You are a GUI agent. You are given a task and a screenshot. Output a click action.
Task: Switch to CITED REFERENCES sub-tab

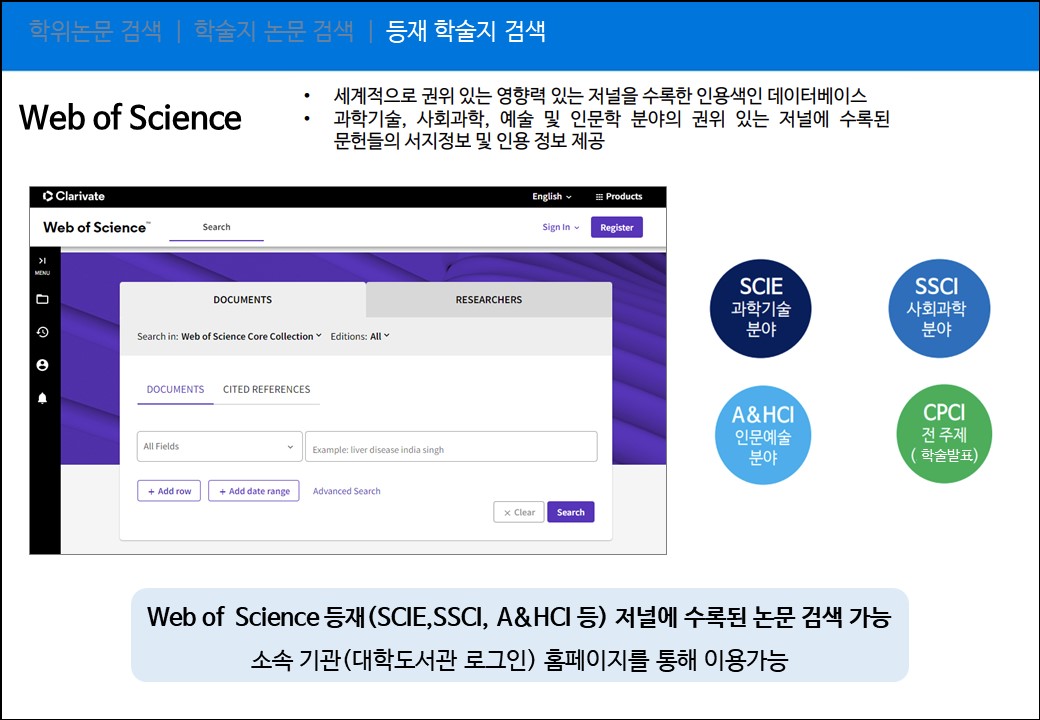tap(267, 390)
